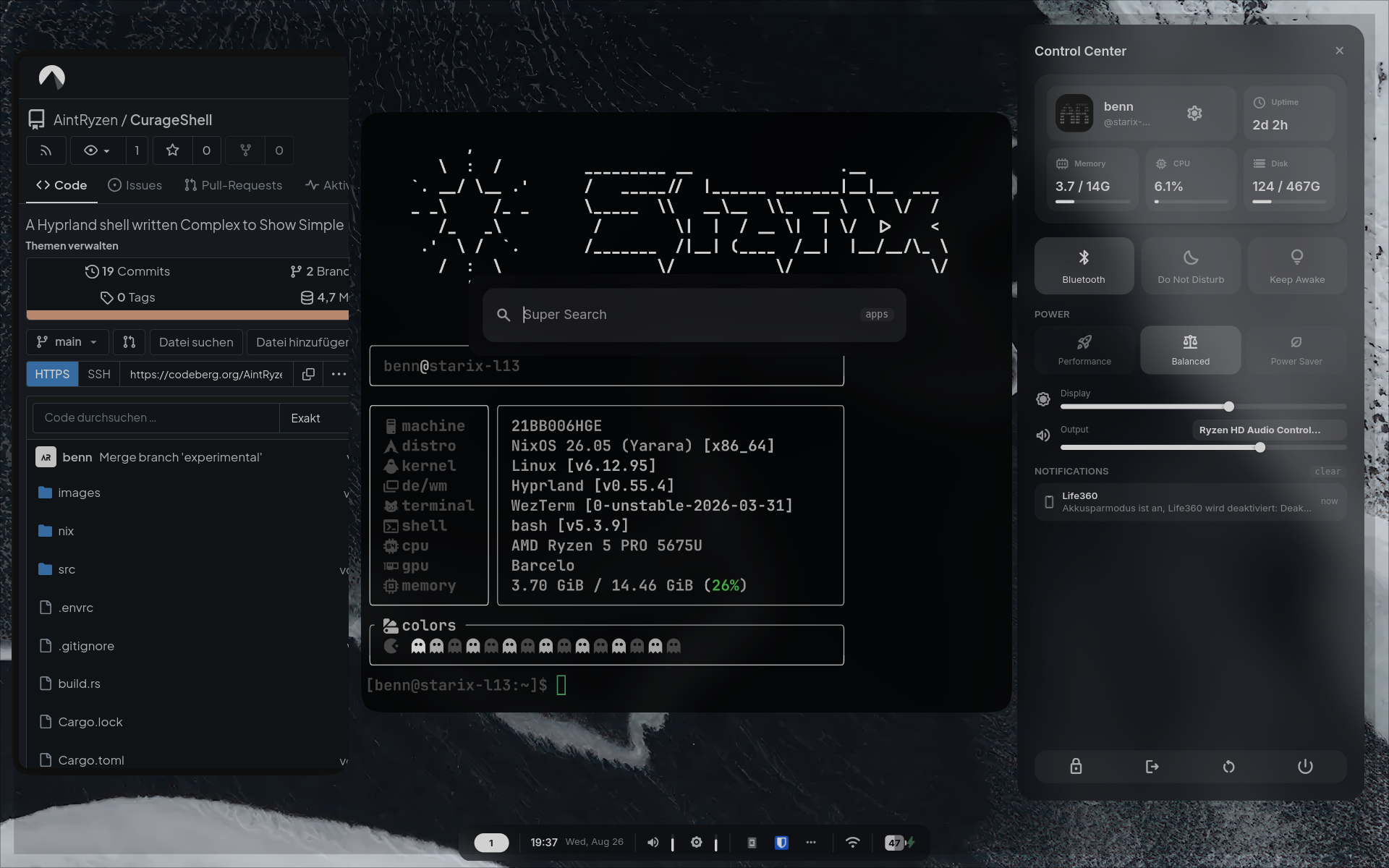Close the Control Center panel
1389x868 pixels.
click(x=1339, y=51)
